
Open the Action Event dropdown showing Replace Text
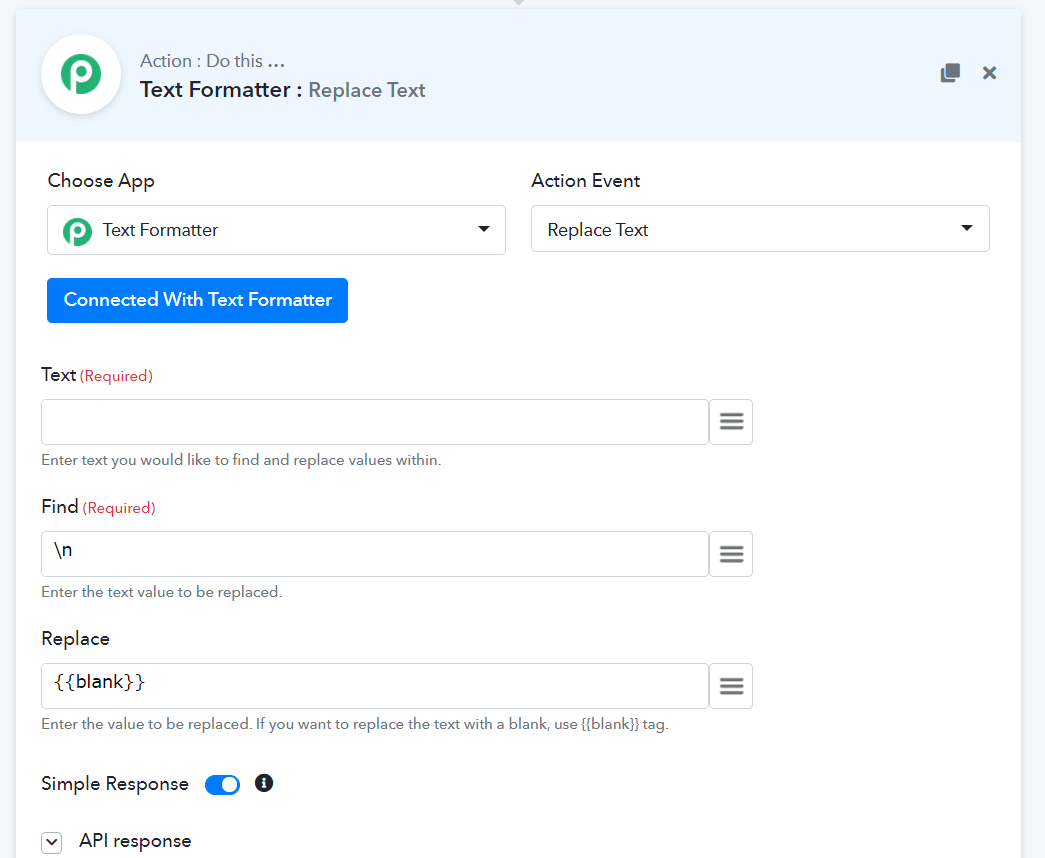760,229
